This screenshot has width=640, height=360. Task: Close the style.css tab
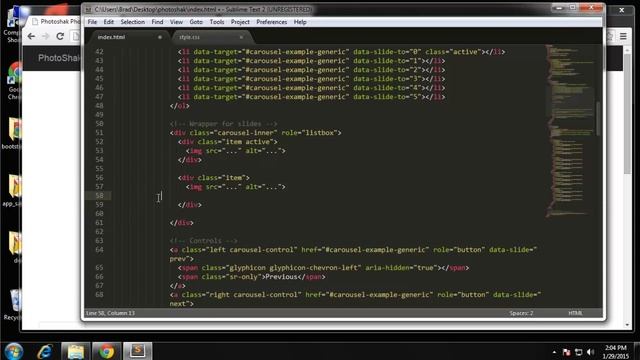pos(241,37)
